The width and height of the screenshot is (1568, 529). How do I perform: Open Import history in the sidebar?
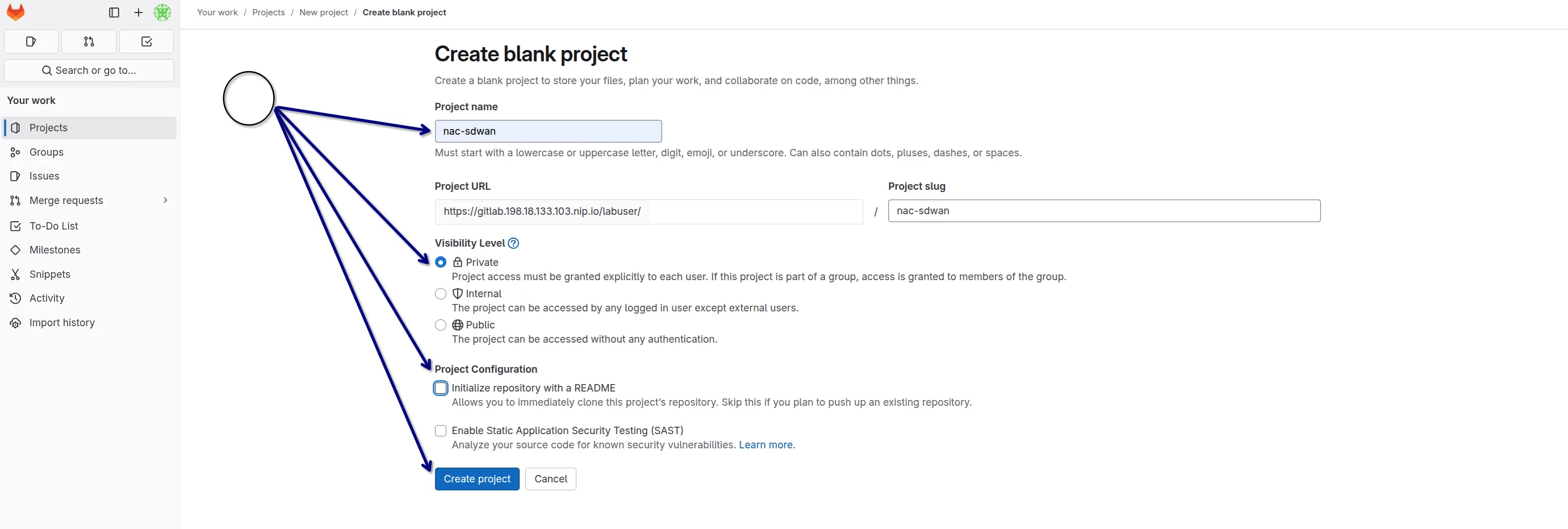61,322
